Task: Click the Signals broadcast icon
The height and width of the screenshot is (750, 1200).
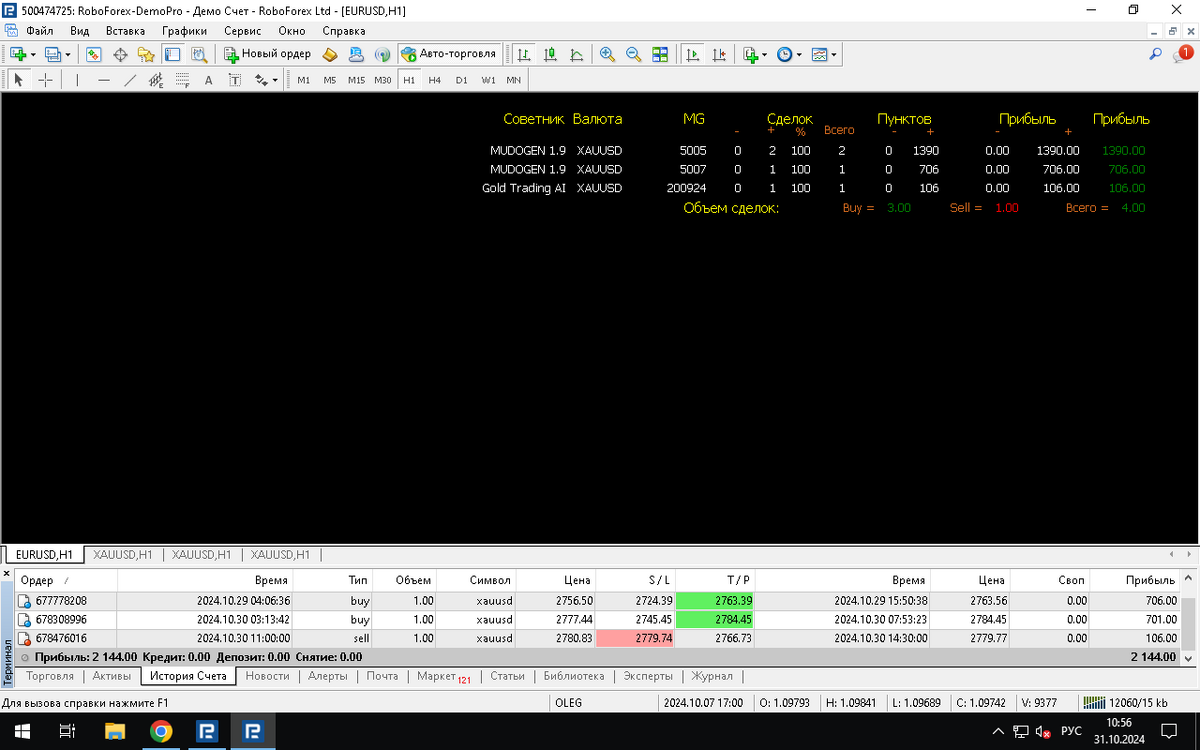Action: point(382,54)
